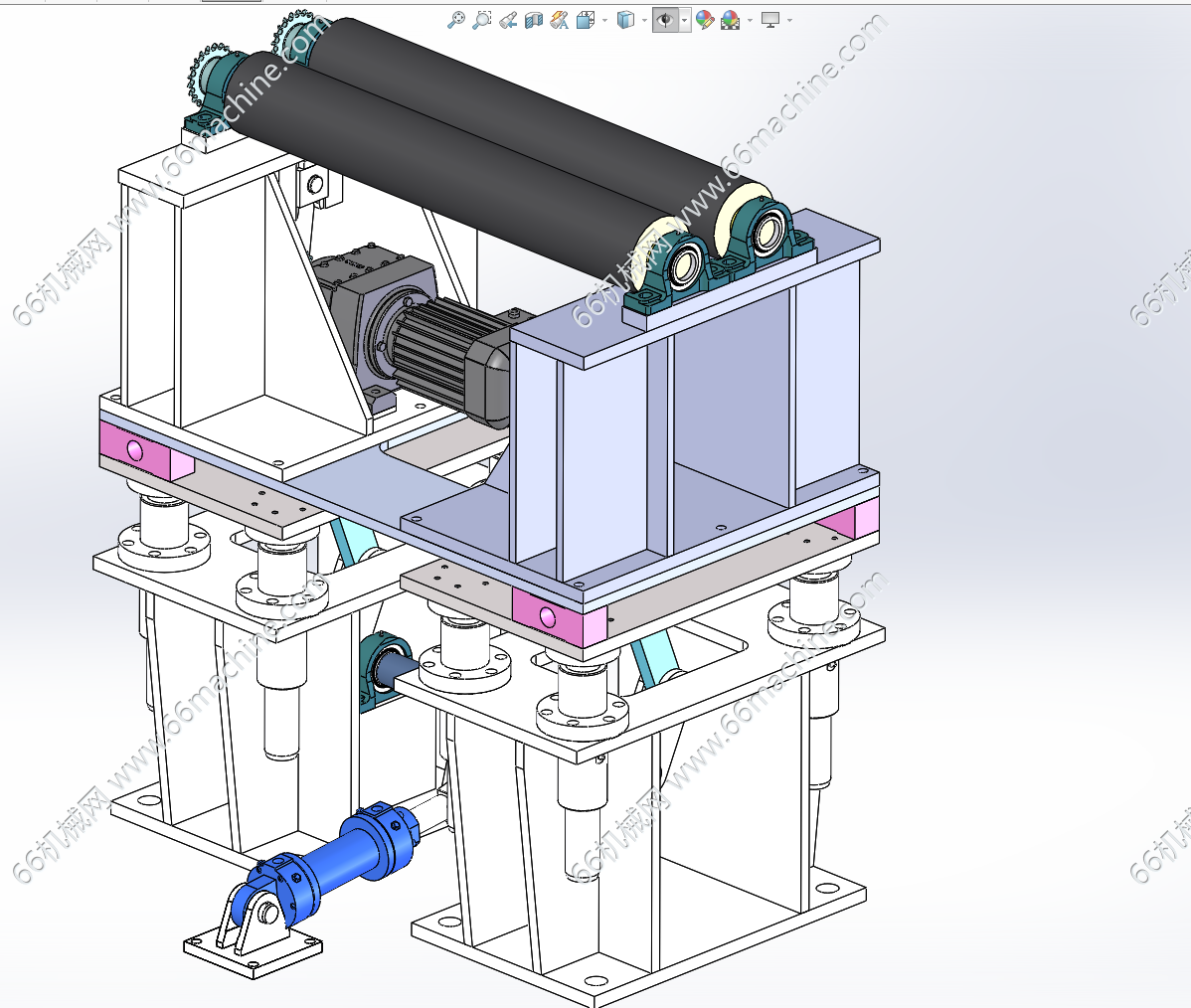Click the View Orientation cube icon
1191x1008 pixels.
click(586, 19)
